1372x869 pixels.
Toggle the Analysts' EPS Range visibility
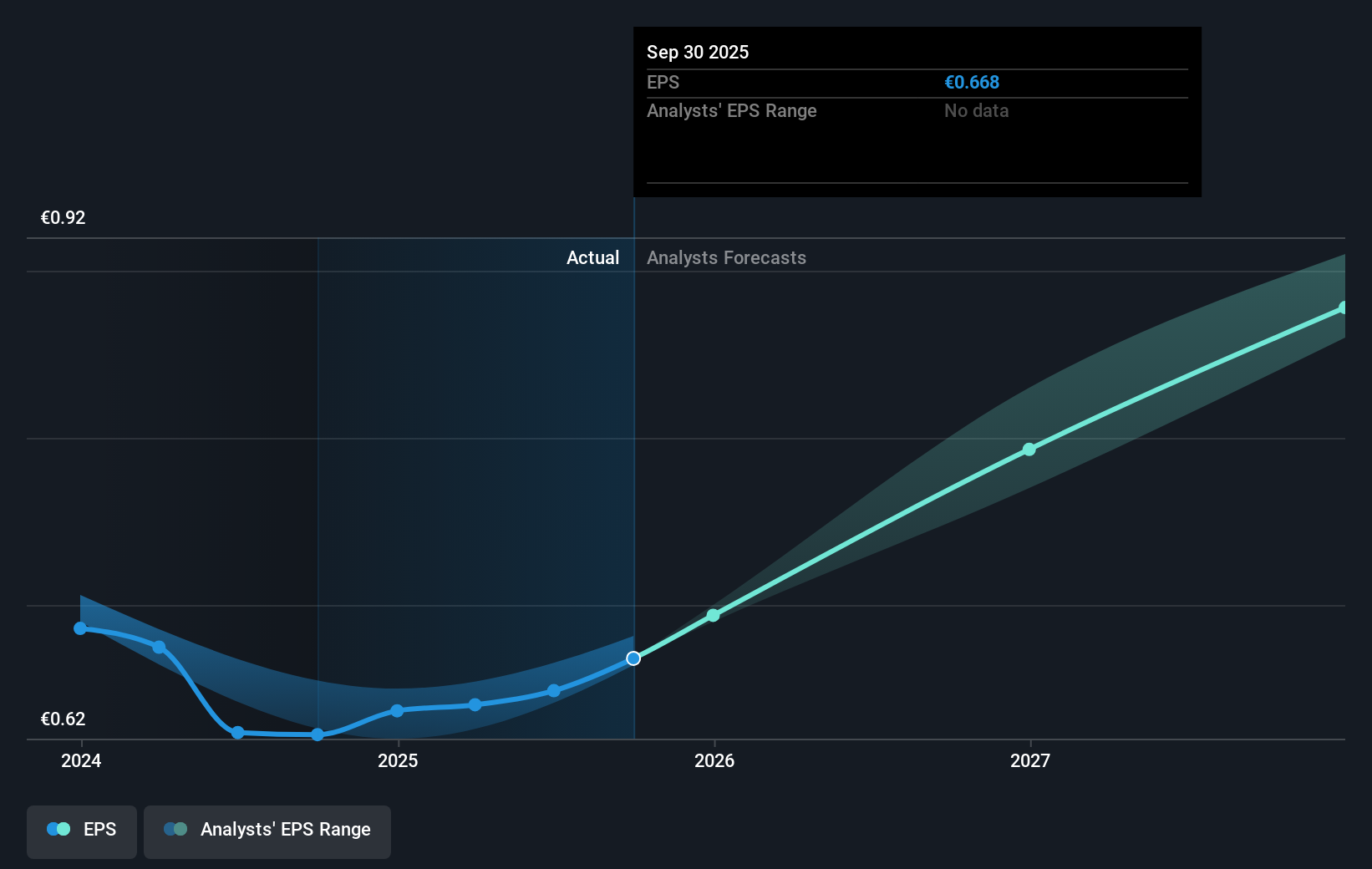pos(267,831)
